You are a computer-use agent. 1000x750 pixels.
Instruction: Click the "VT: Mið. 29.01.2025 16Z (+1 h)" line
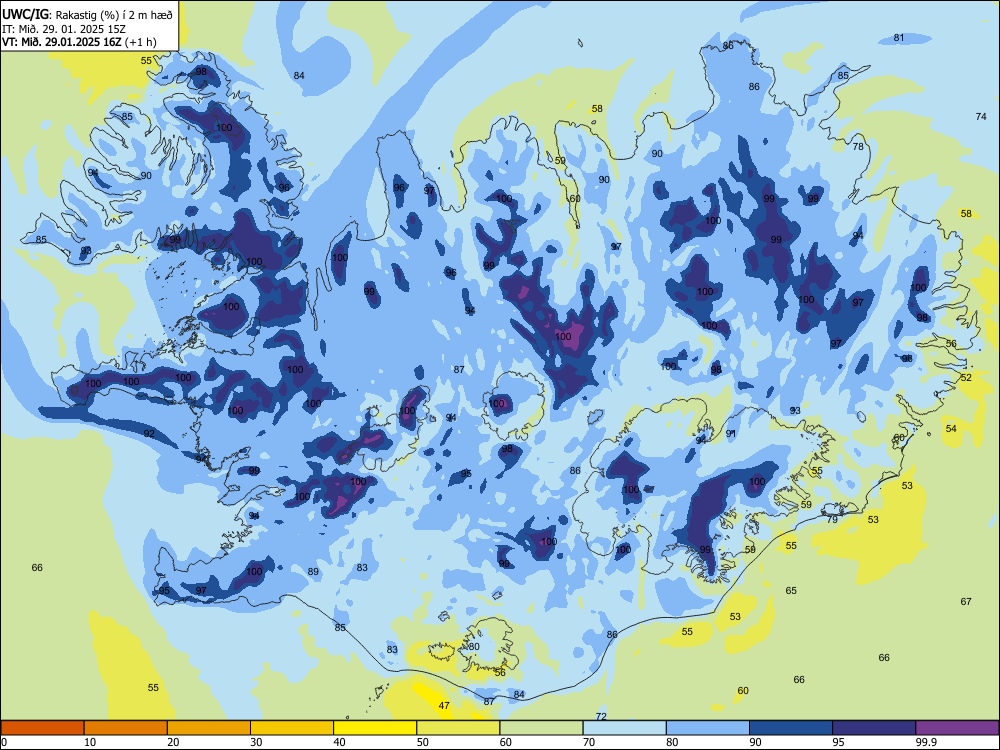79,42
